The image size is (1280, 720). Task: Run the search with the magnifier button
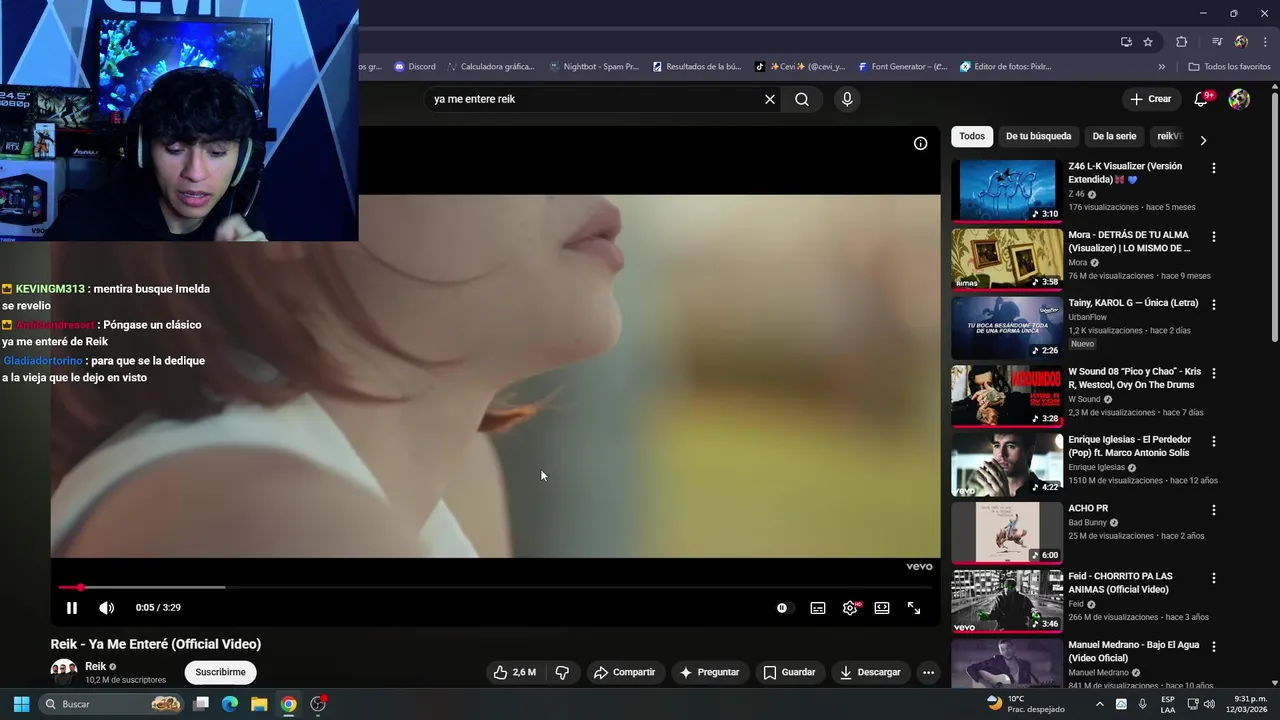click(802, 99)
